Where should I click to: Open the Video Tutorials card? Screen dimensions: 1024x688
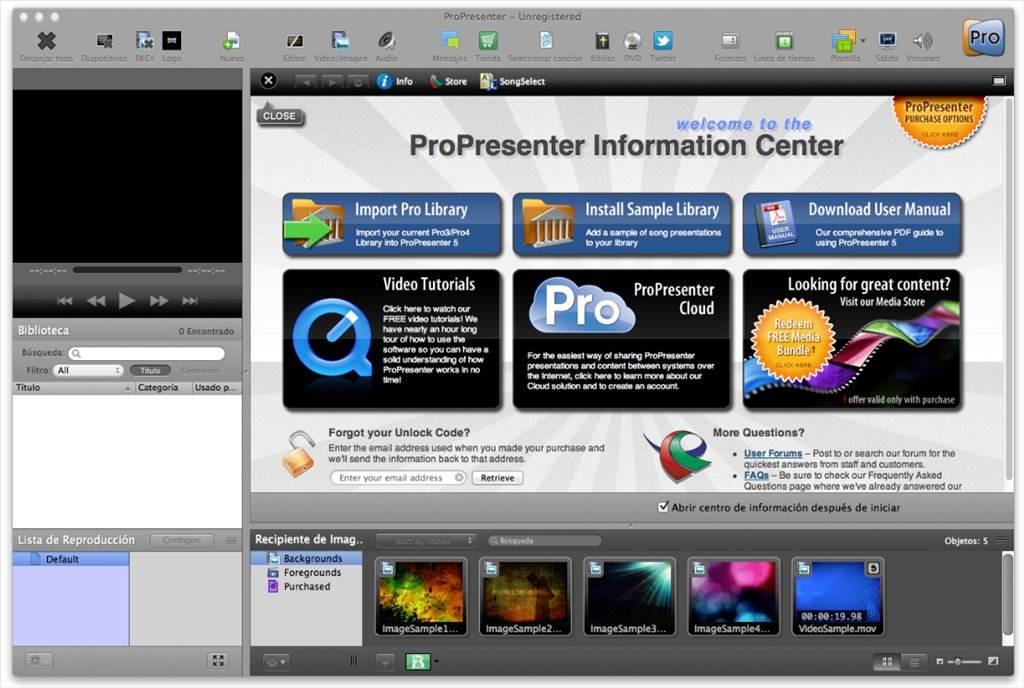point(392,339)
